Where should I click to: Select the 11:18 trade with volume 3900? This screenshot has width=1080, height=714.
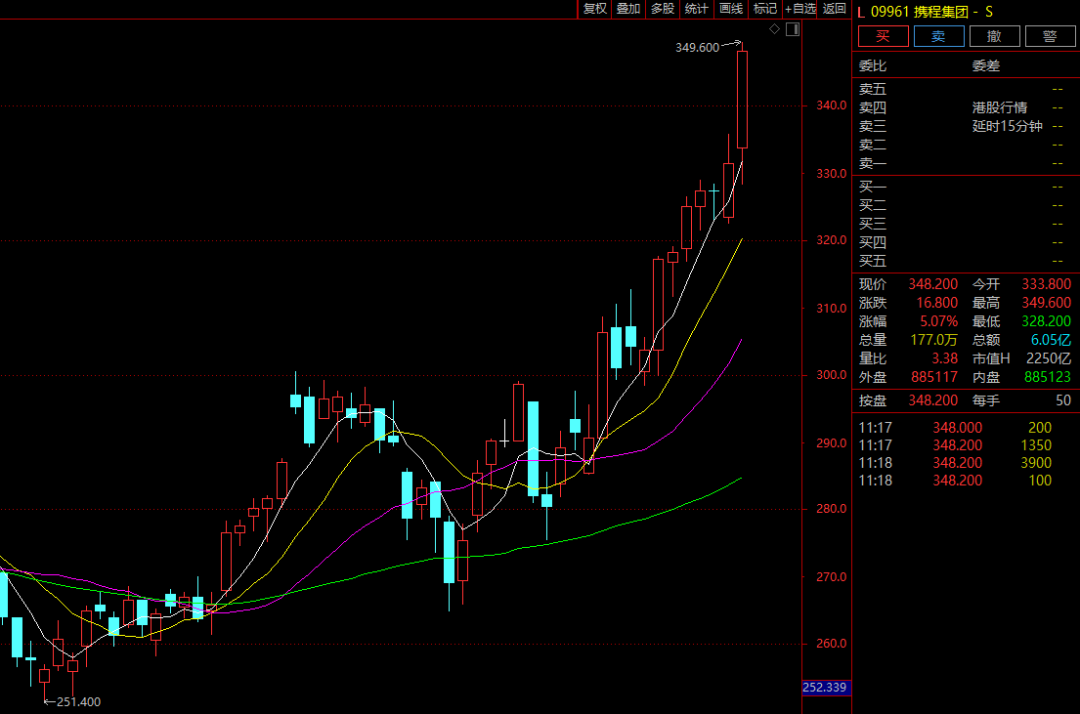pos(955,463)
